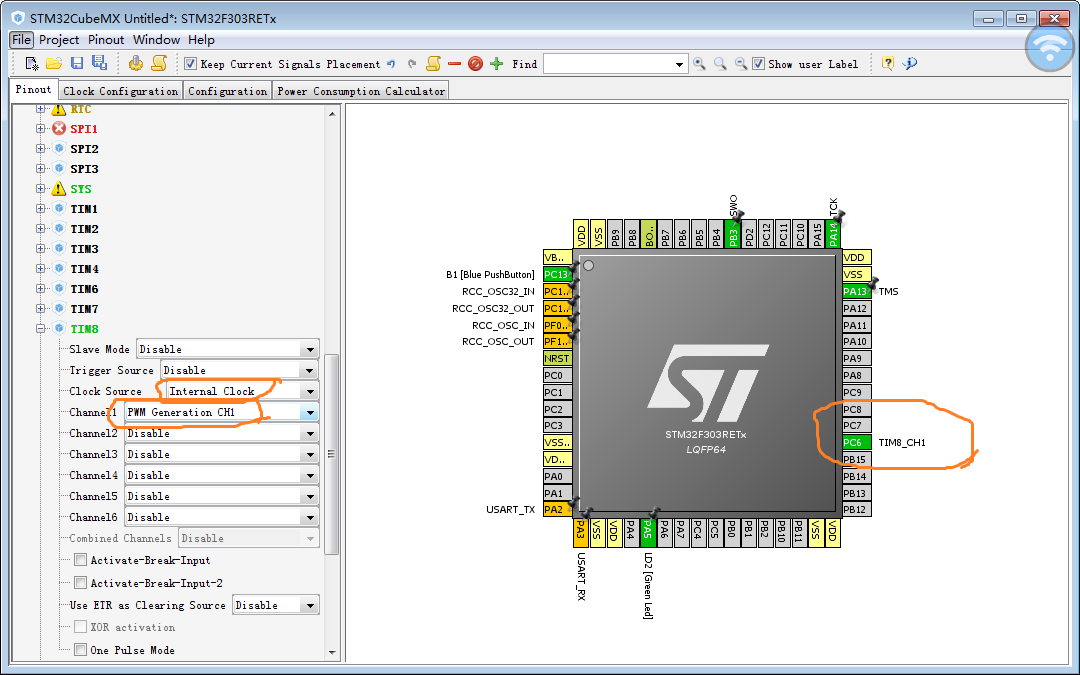Switch to the Clock Configuration tab
1080x675 pixels.
(x=121, y=91)
